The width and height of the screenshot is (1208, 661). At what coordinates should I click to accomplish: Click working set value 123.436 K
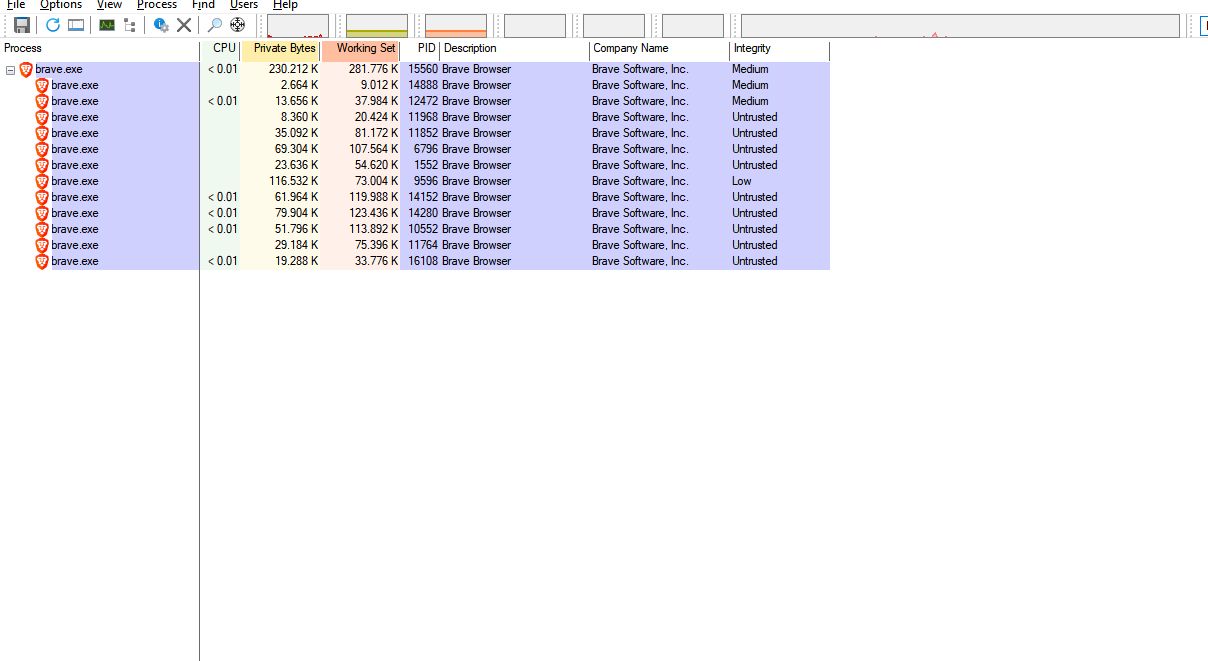coord(373,213)
